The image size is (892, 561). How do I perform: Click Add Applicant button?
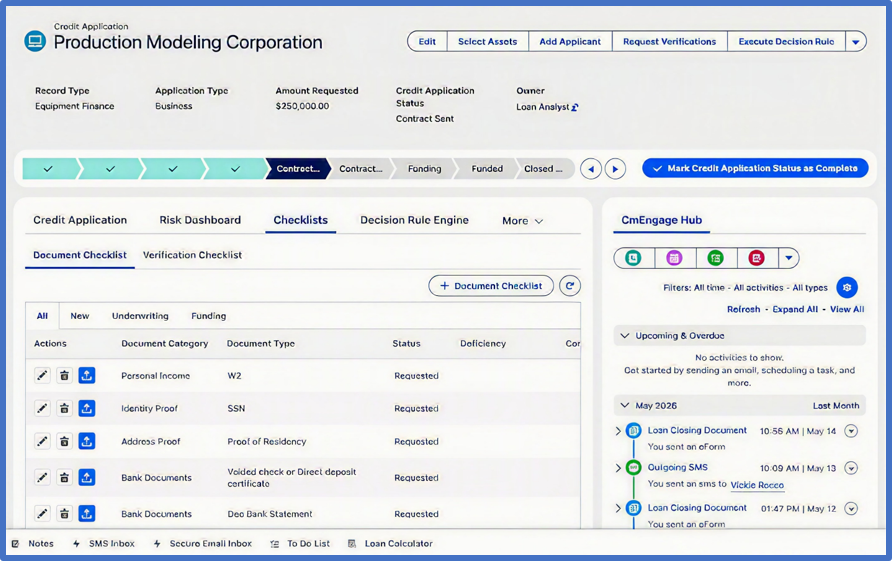click(570, 42)
